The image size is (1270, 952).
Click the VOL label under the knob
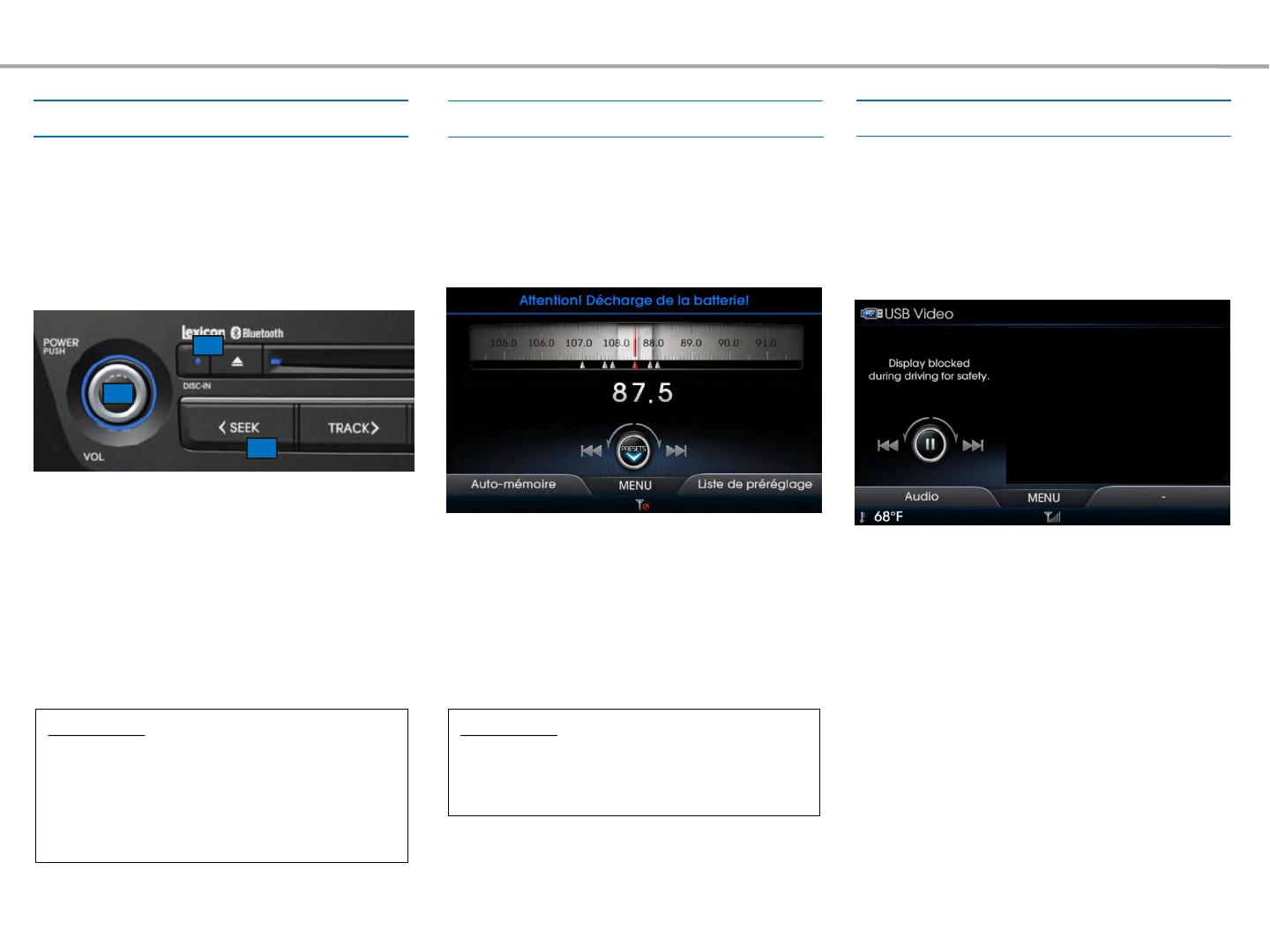coord(93,457)
